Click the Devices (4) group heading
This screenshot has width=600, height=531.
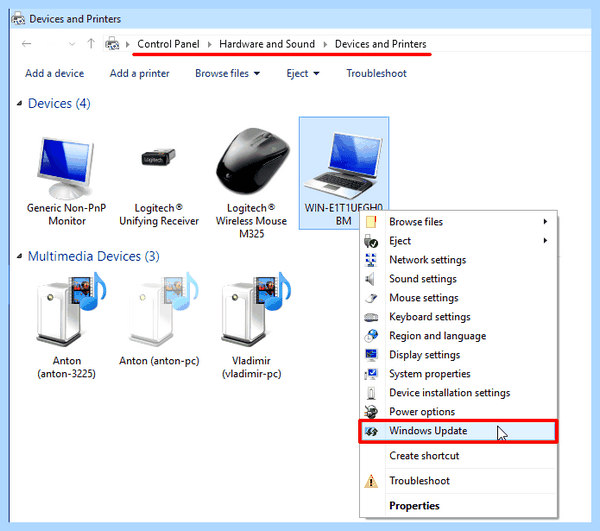59,103
